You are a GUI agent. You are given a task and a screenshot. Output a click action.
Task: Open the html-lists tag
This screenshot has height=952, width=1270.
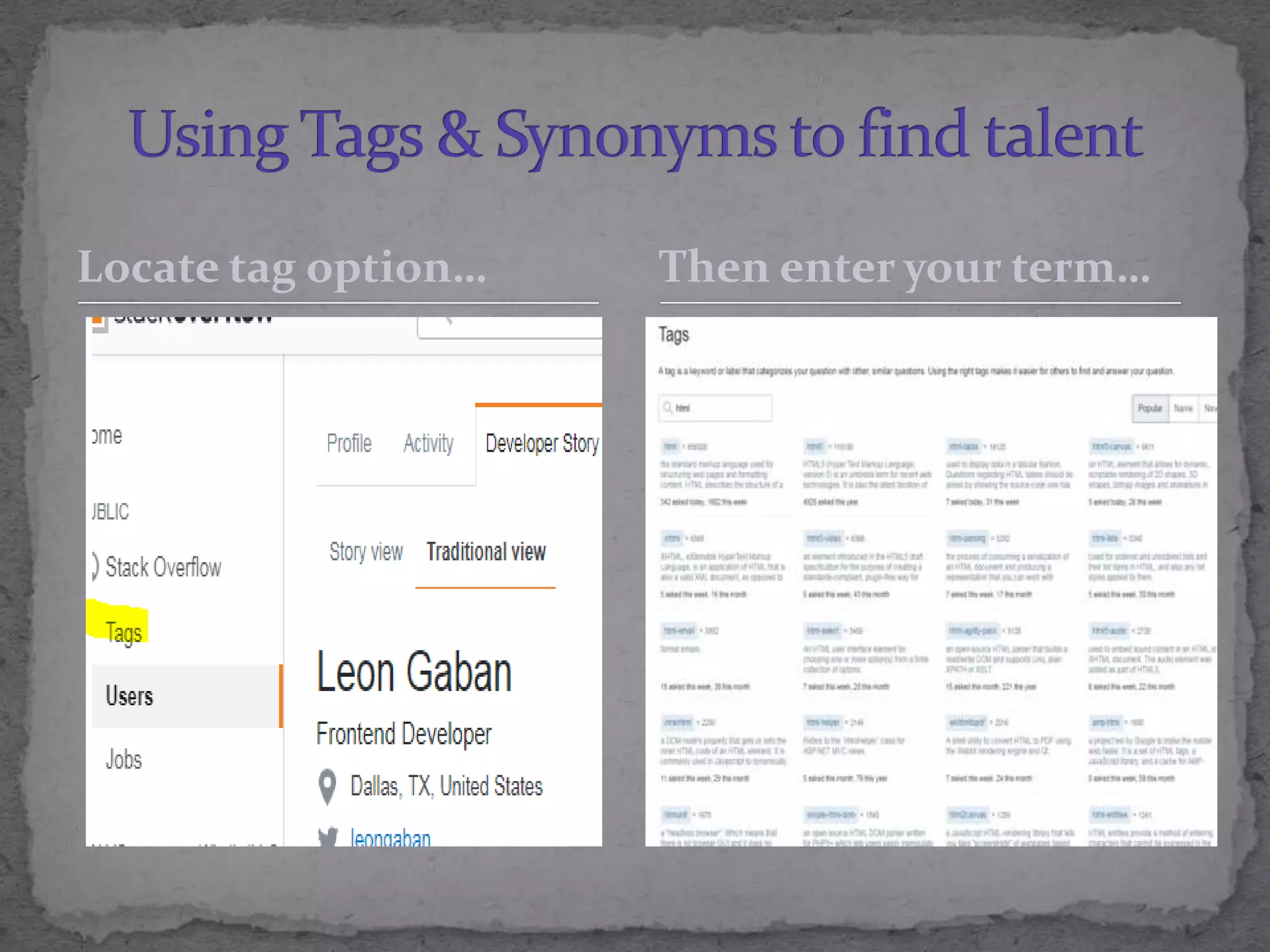(x=1105, y=538)
